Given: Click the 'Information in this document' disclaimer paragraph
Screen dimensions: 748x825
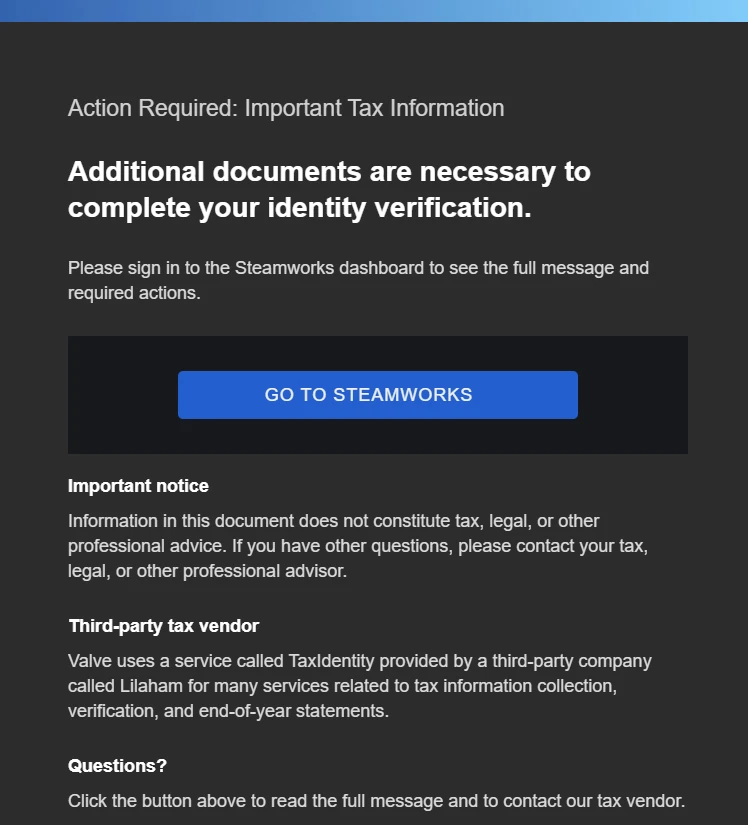Looking at the screenshot, I should tap(358, 546).
